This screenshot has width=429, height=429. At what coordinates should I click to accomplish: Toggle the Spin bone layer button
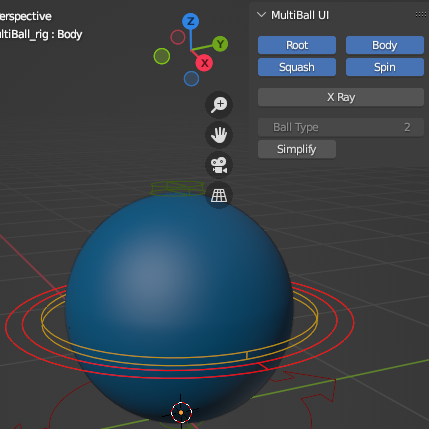click(x=385, y=67)
